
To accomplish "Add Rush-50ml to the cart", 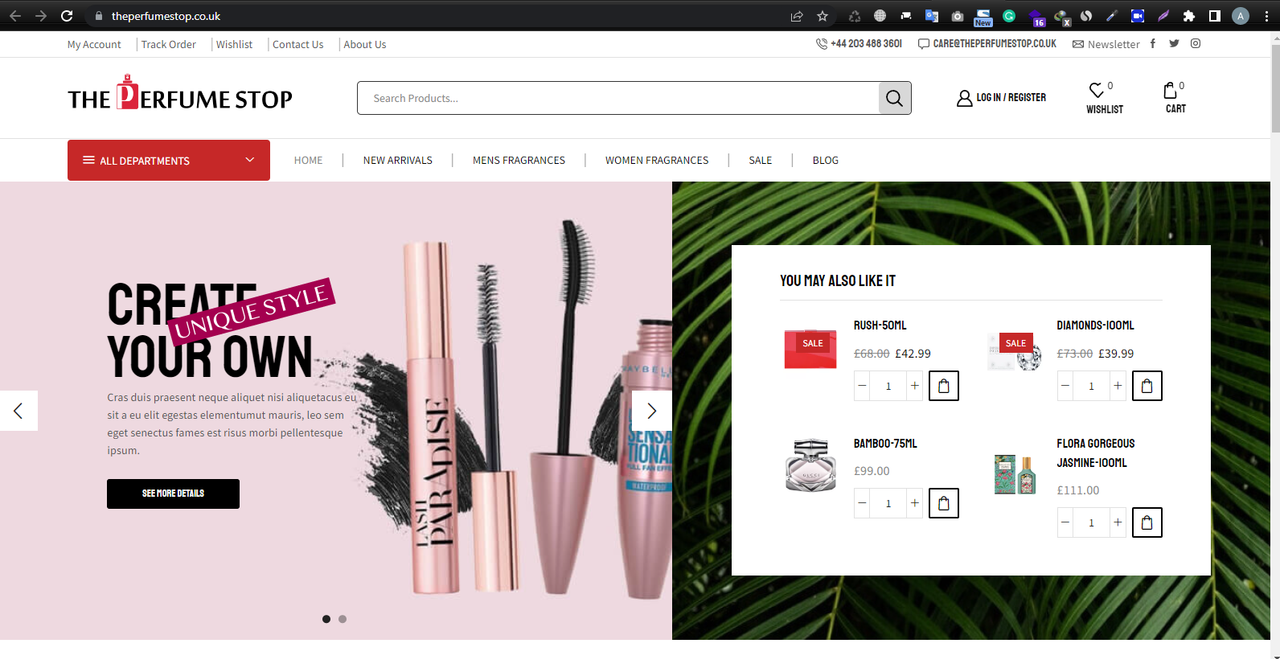I will point(944,386).
